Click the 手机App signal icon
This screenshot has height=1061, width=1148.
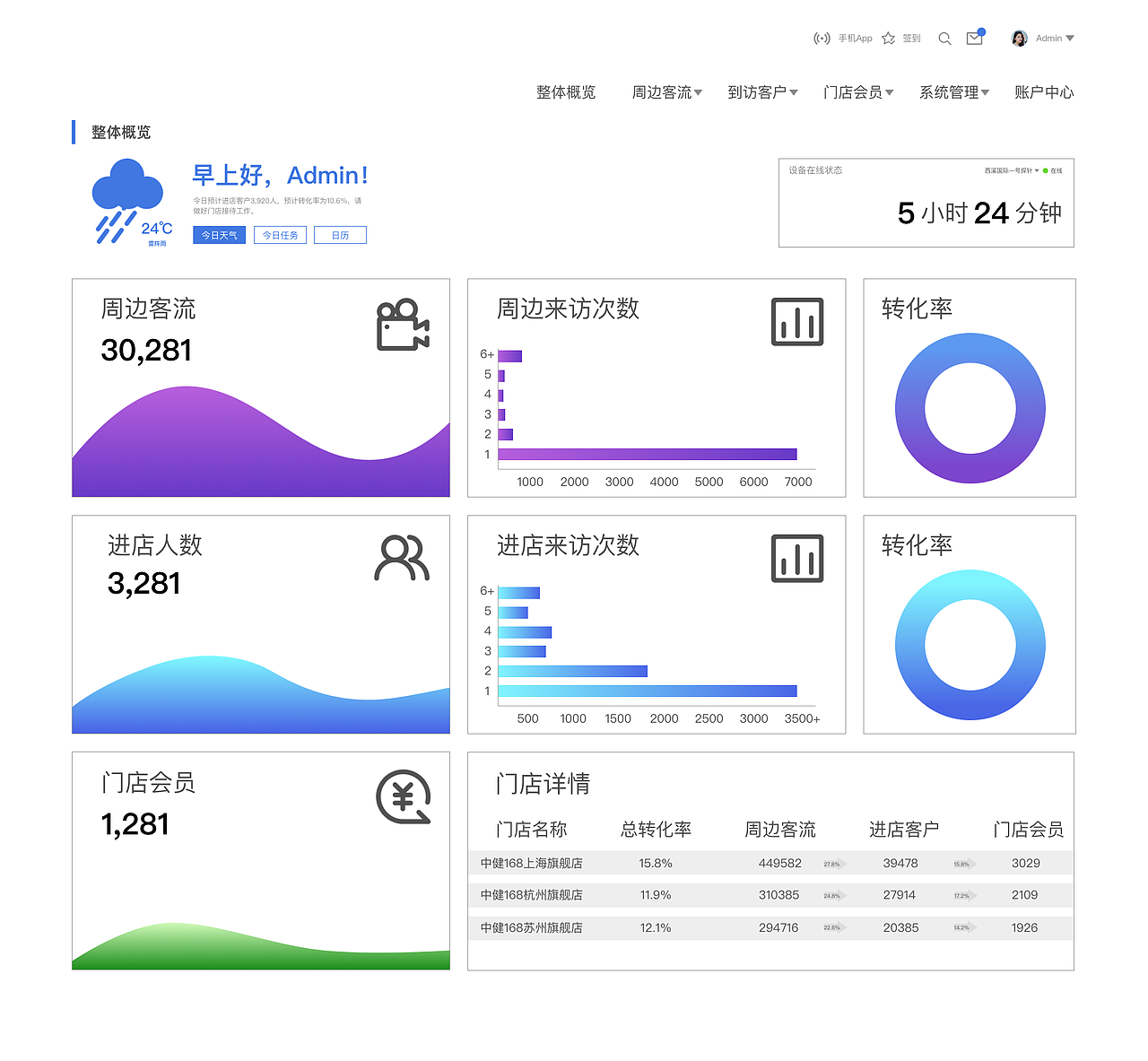822,38
